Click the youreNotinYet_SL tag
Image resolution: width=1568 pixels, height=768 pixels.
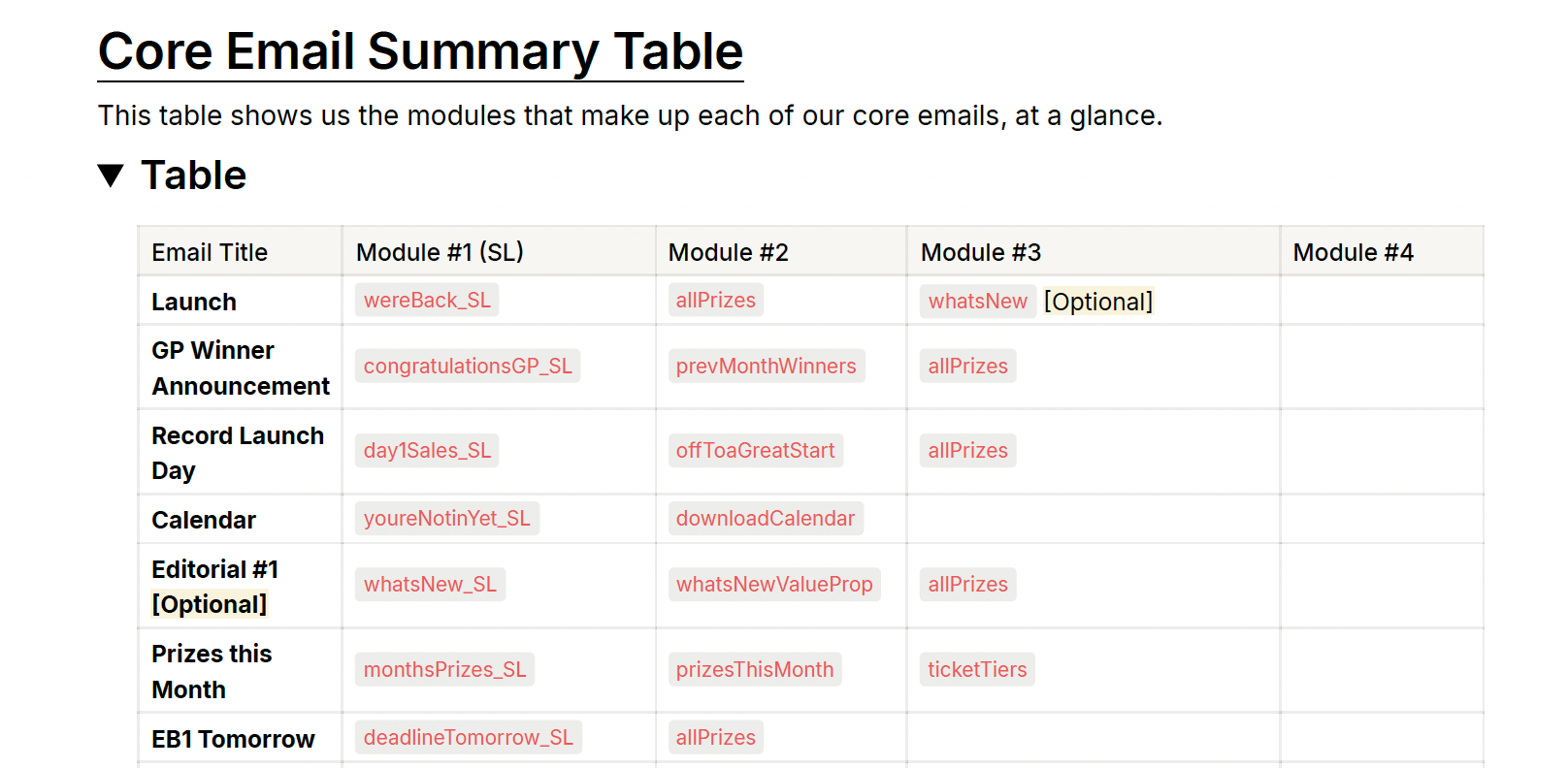446,518
